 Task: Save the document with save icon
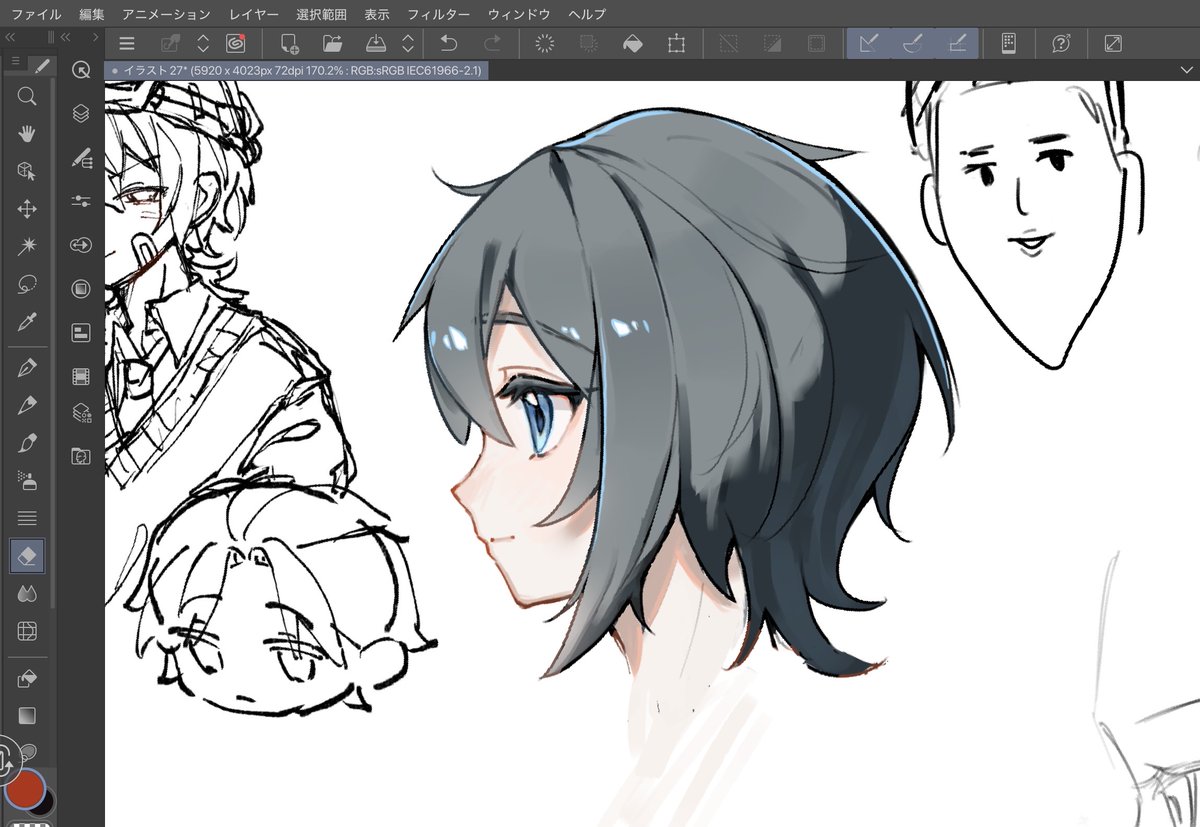click(376, 43)
